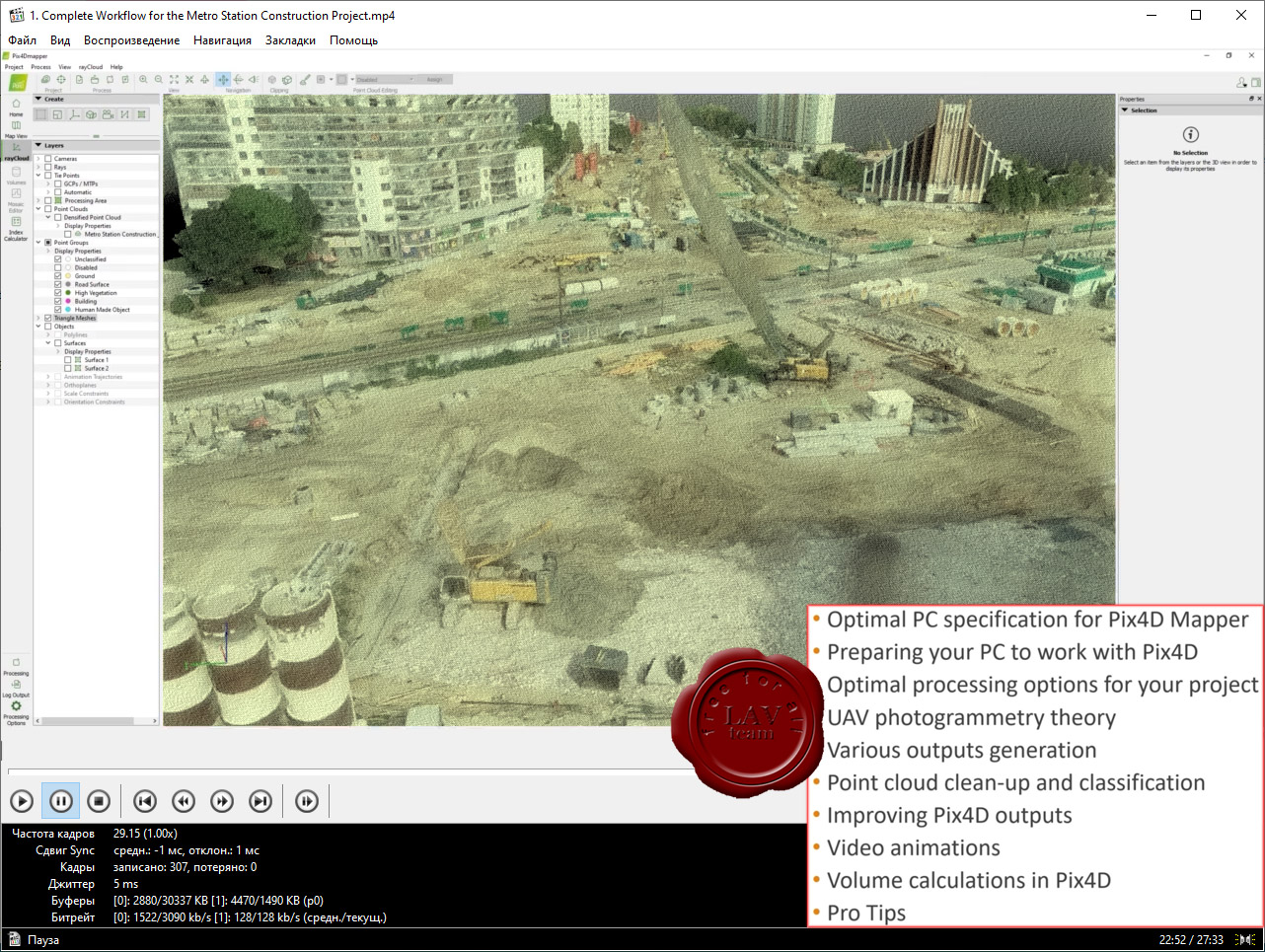Collapse the Layers panel section
Image resolution: width=1265 pixels, height=952 pixels.
point(38,145)
